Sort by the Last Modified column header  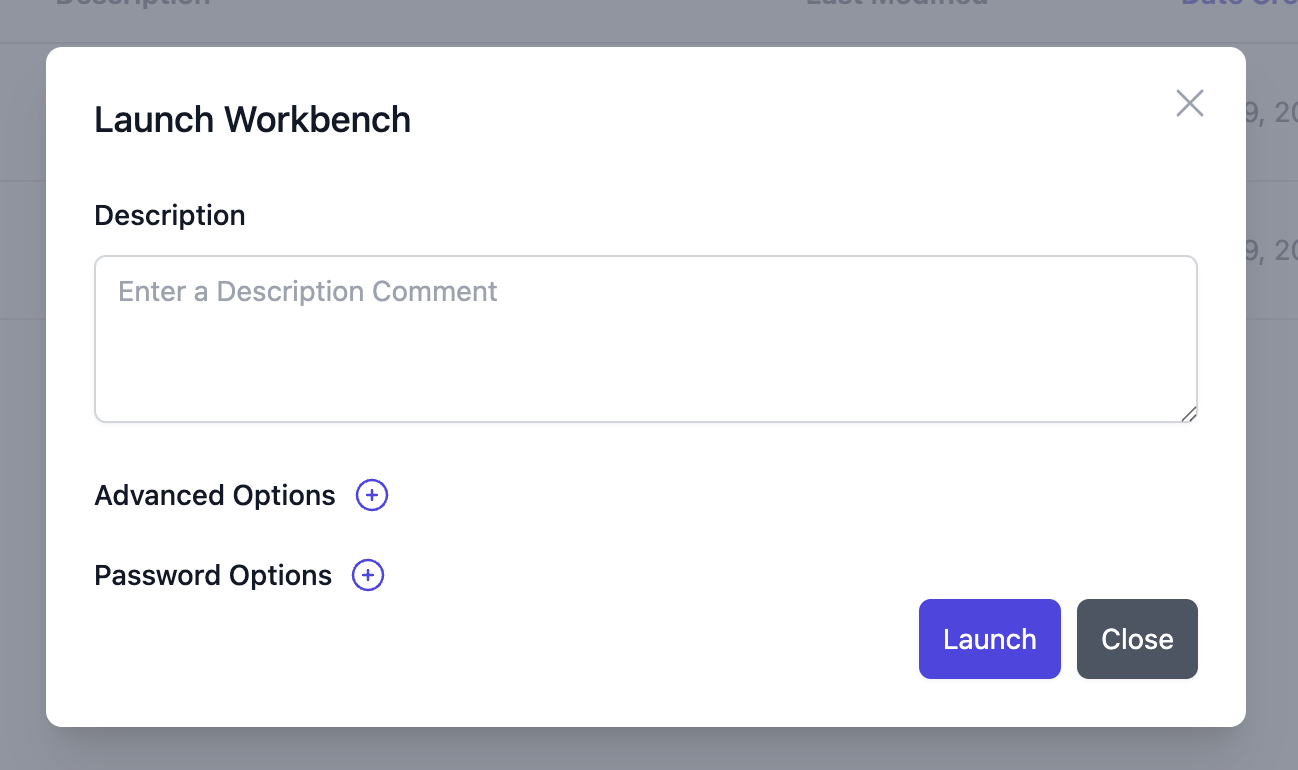tap(895, 3)
